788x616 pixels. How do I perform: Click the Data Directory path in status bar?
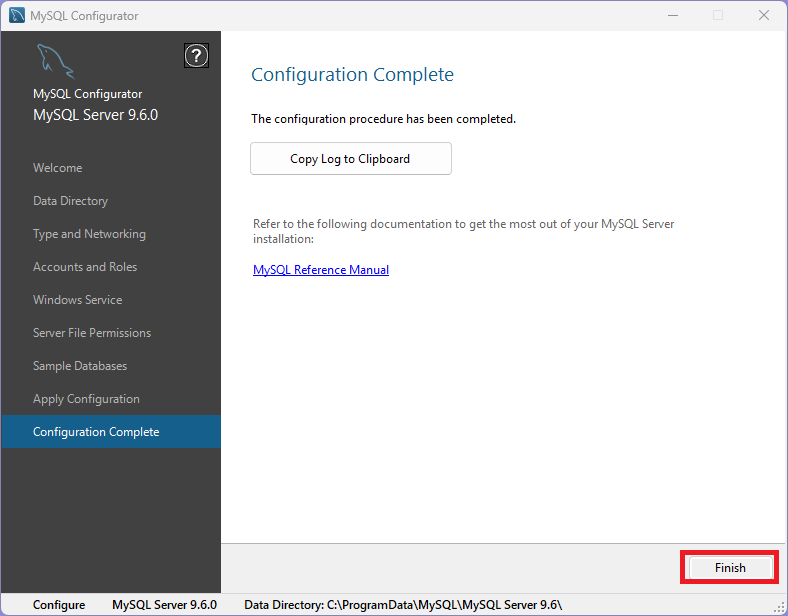coord(403,605)
